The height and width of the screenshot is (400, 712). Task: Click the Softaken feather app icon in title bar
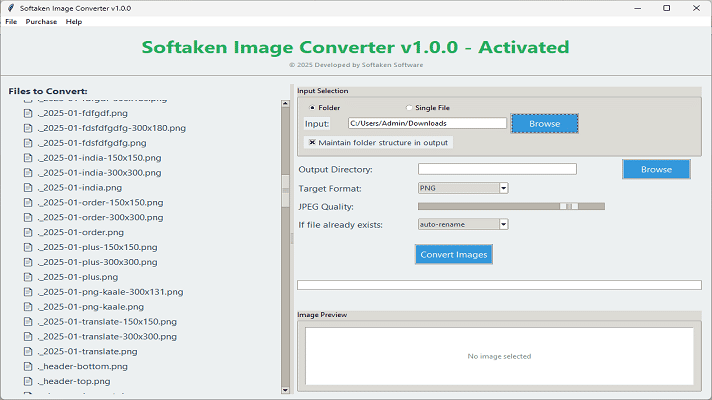(x=11, y=8)
